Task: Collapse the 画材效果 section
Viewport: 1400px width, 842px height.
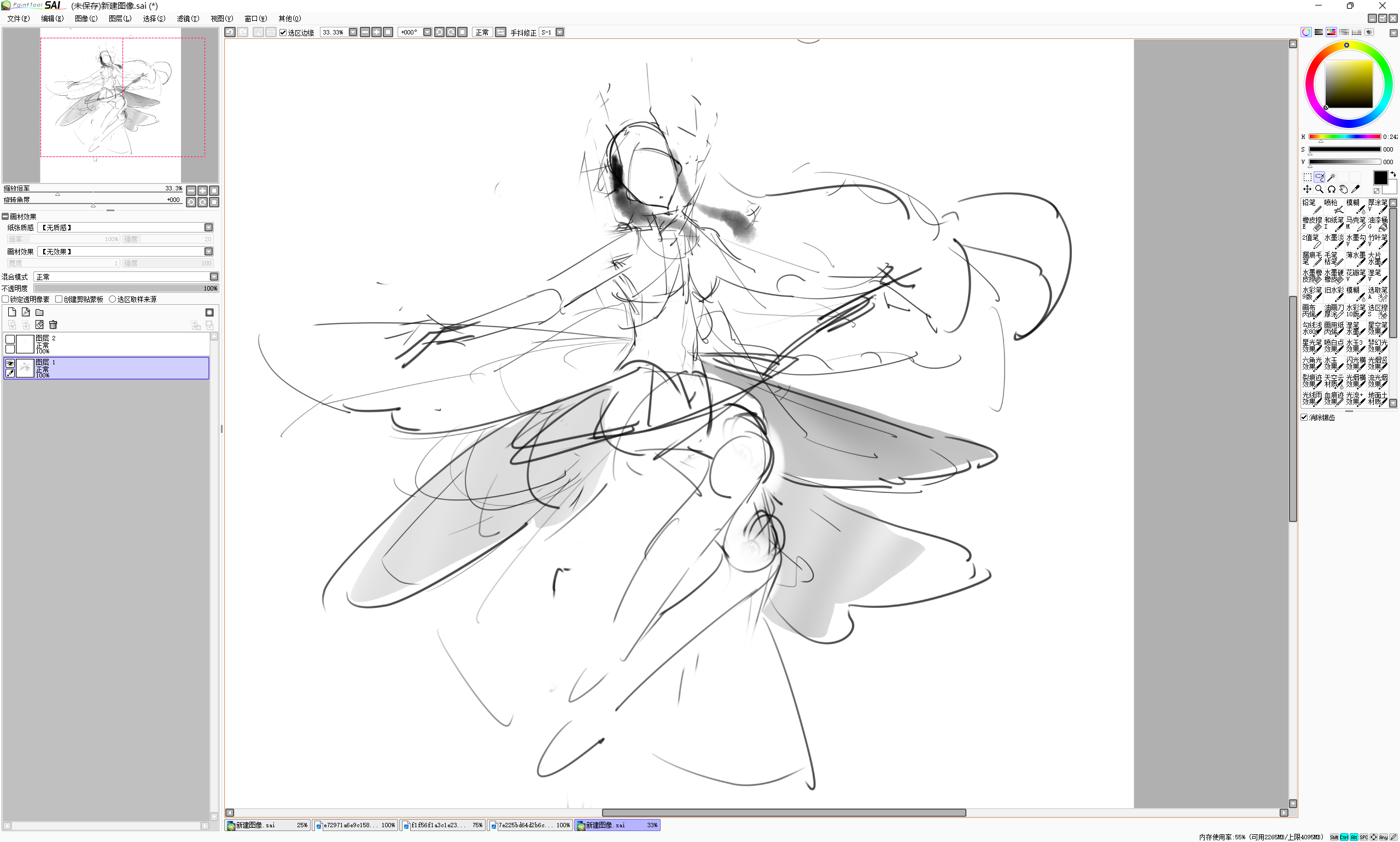Action: point(5,216)
